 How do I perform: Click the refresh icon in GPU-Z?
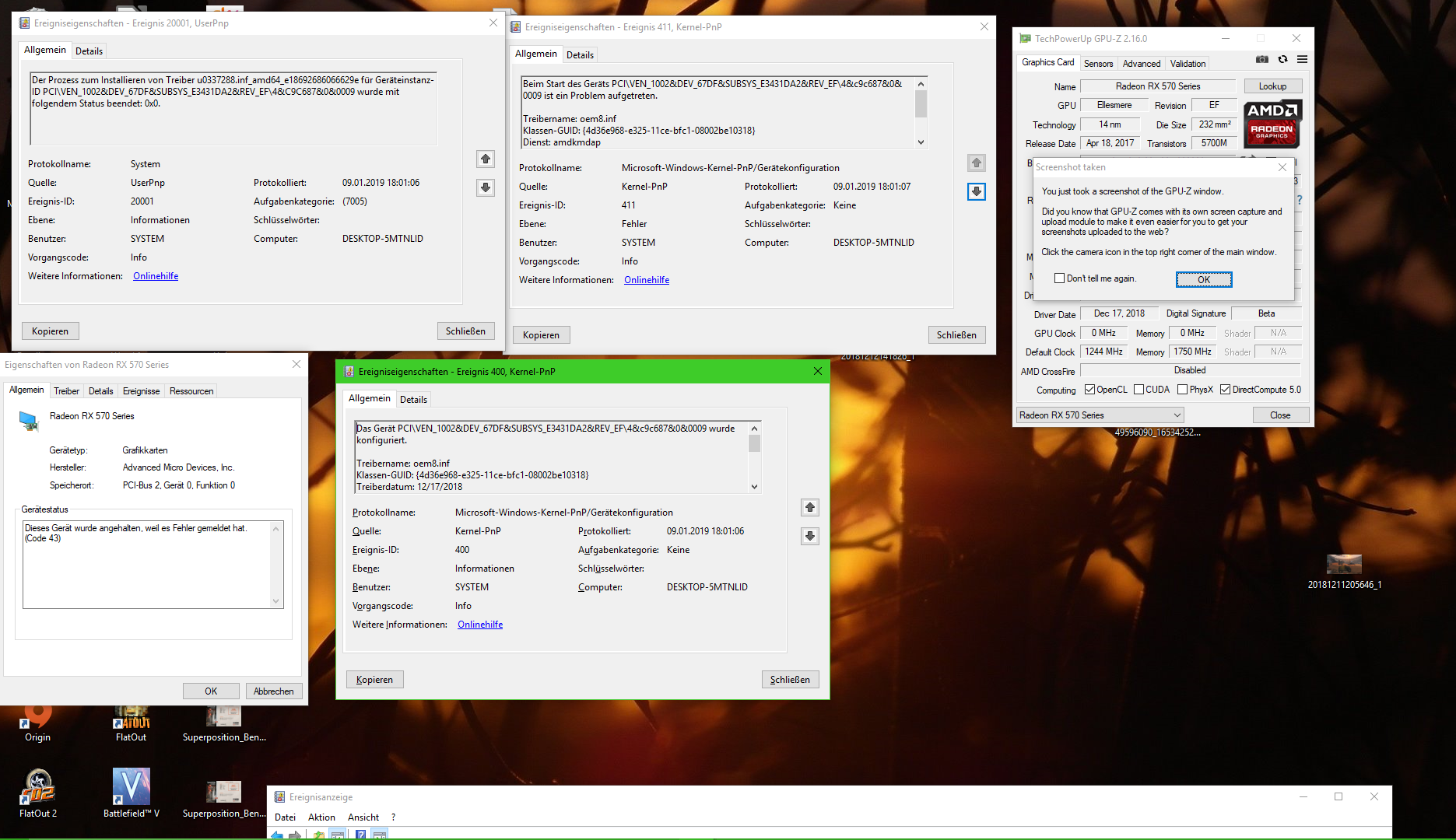pos(1282,60)
